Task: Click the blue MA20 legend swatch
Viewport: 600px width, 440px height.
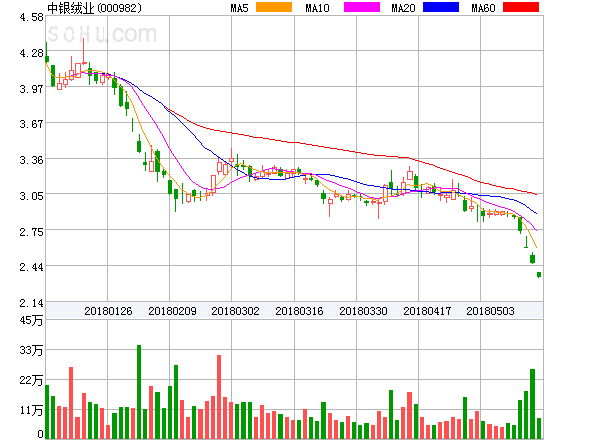Action: [441, 7]
